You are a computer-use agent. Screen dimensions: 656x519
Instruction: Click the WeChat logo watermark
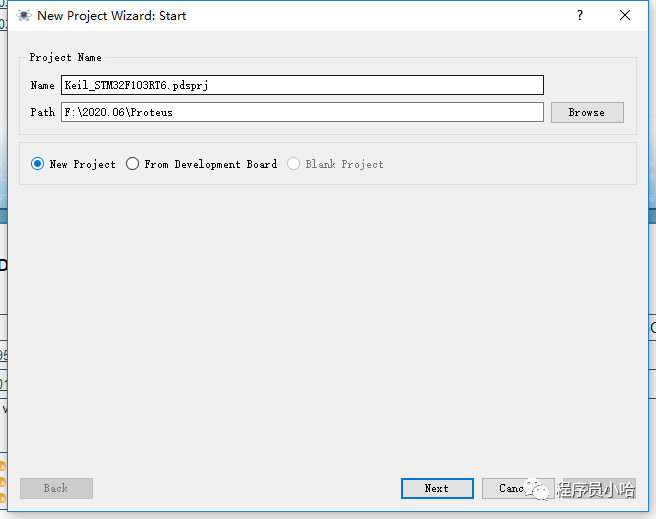(539, 489)
